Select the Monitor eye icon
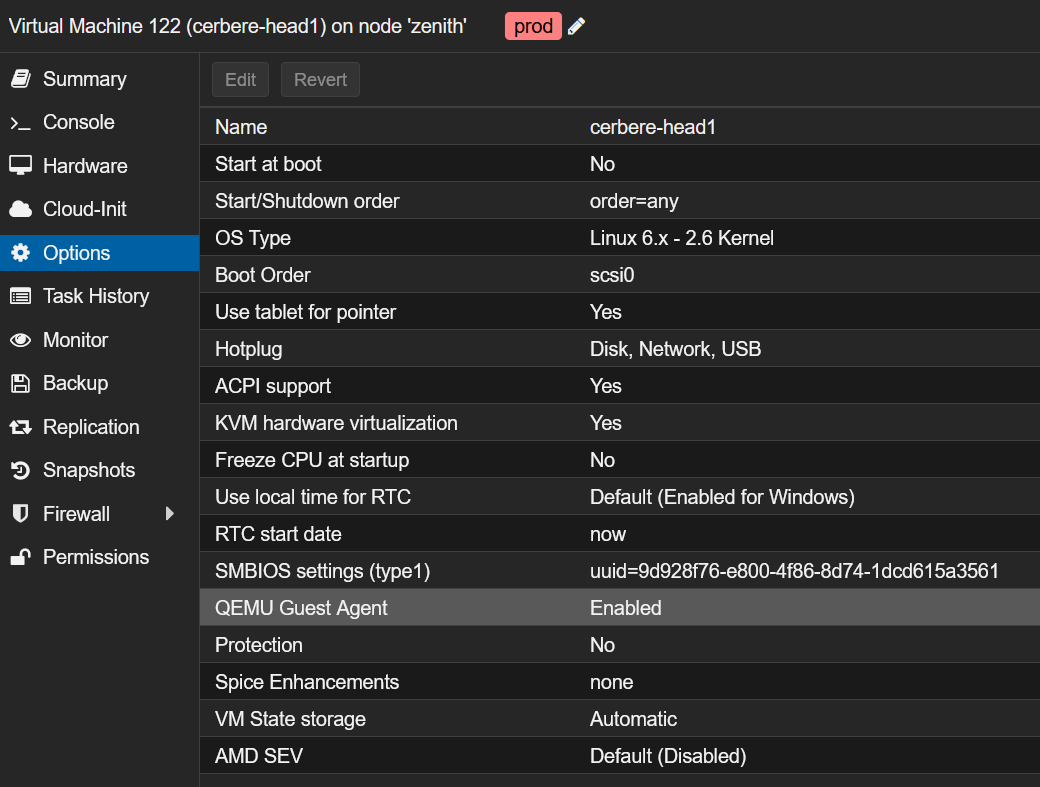Image resolution: width=1040 pixels, height=787 pixels. (x=20, y=339)
